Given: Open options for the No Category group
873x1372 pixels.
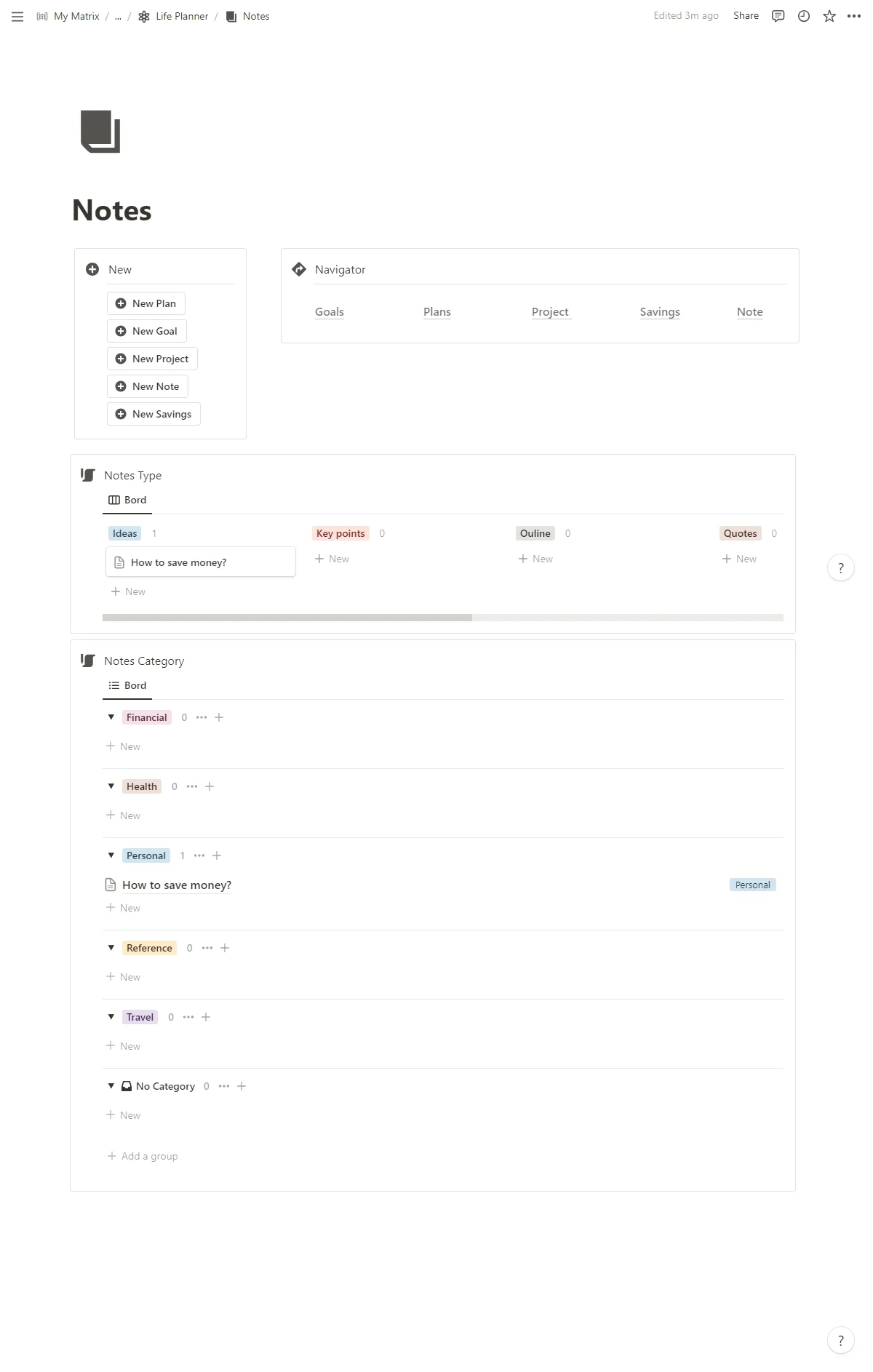Looking at the screenshot, I should (224, 1086).
